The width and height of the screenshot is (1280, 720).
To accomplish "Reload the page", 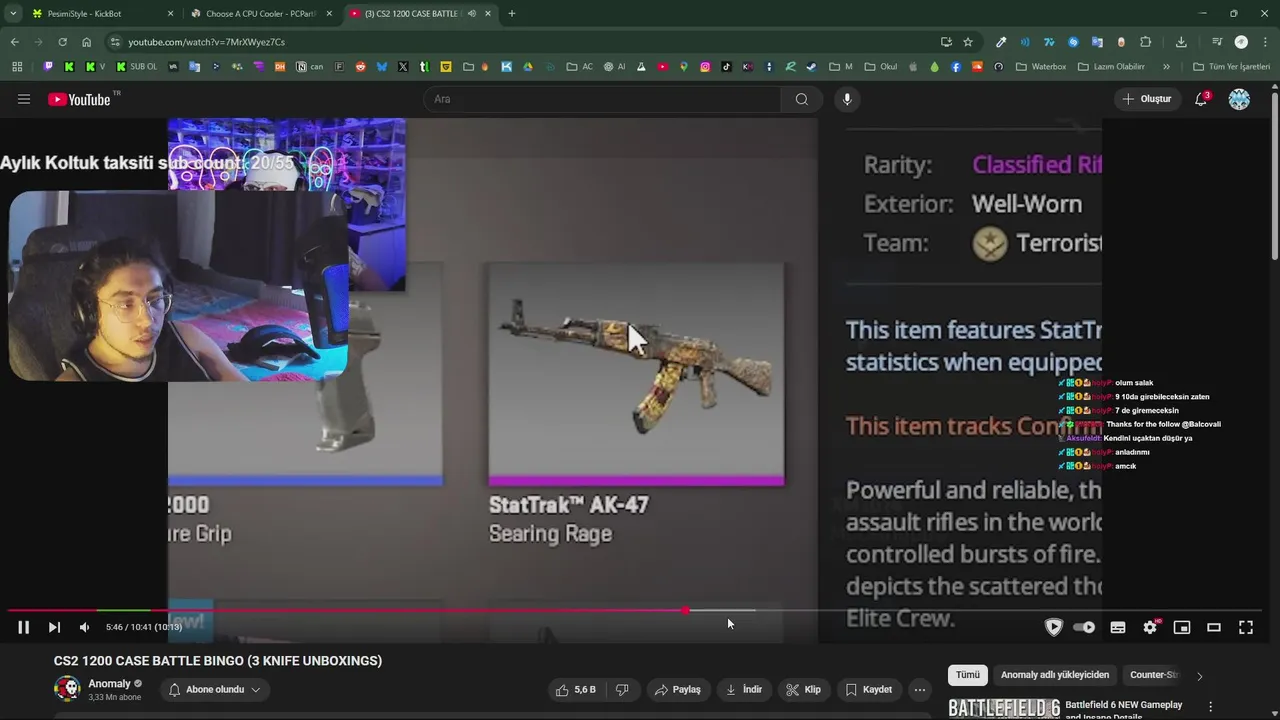I will click(x=62, y=42).
